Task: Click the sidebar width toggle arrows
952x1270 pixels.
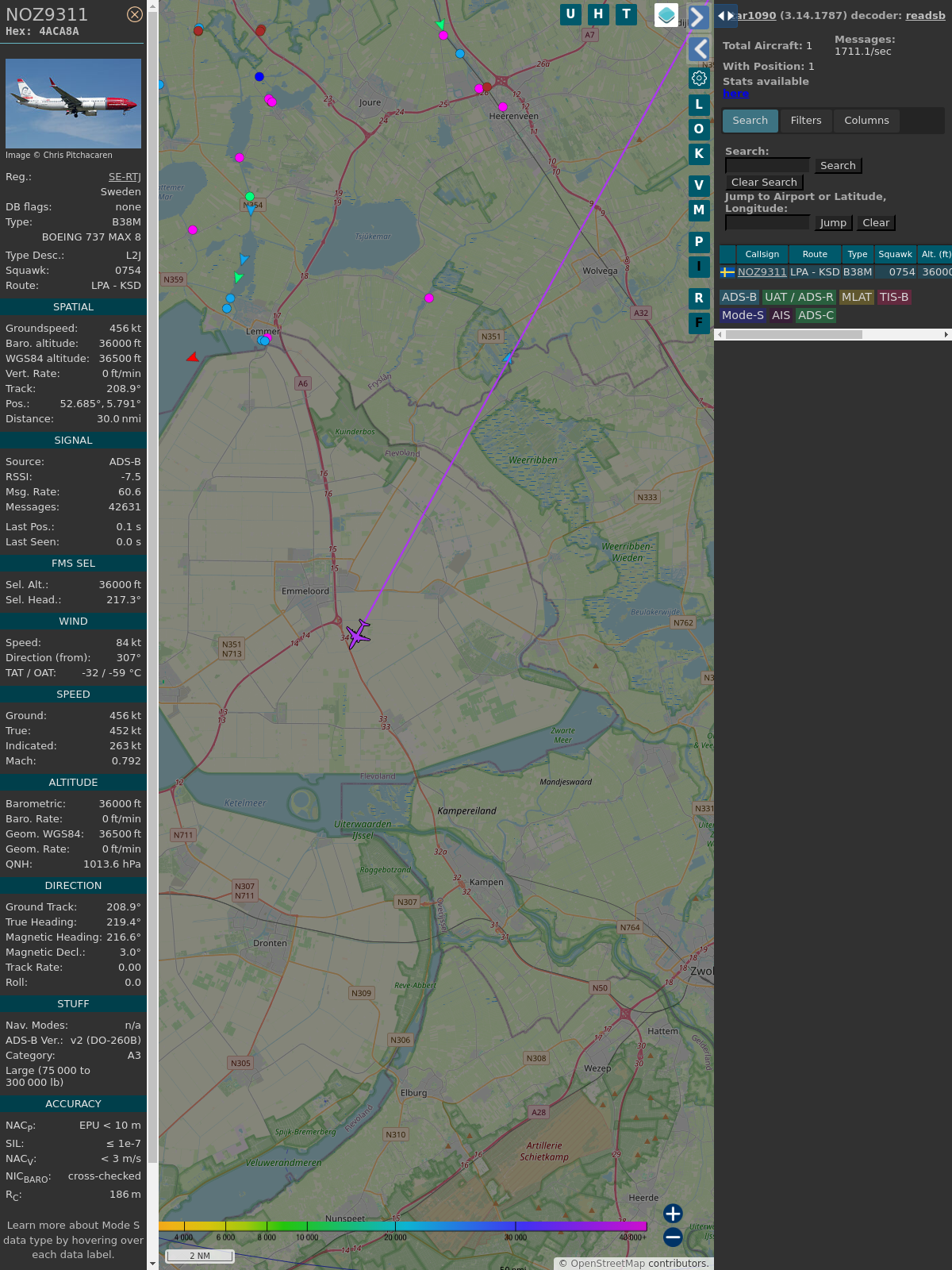Action: pos(725,16)
